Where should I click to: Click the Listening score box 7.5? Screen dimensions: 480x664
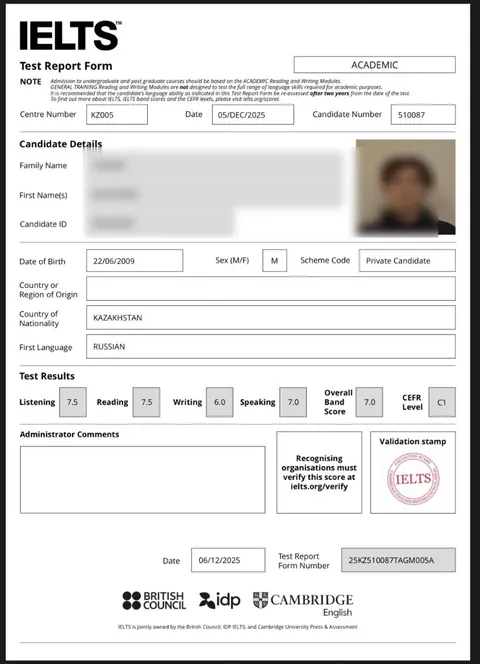73,402
